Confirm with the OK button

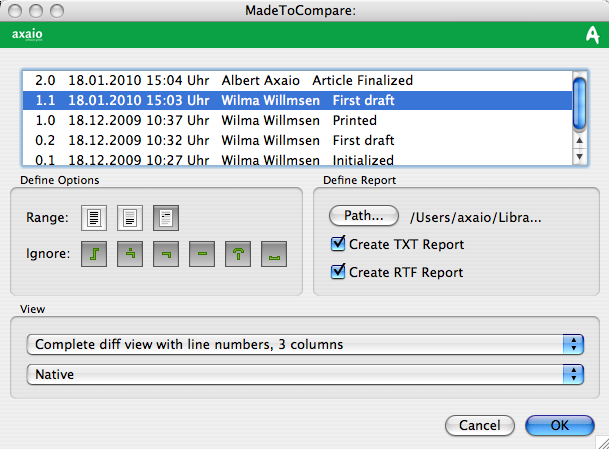click(x=560, y=425)
